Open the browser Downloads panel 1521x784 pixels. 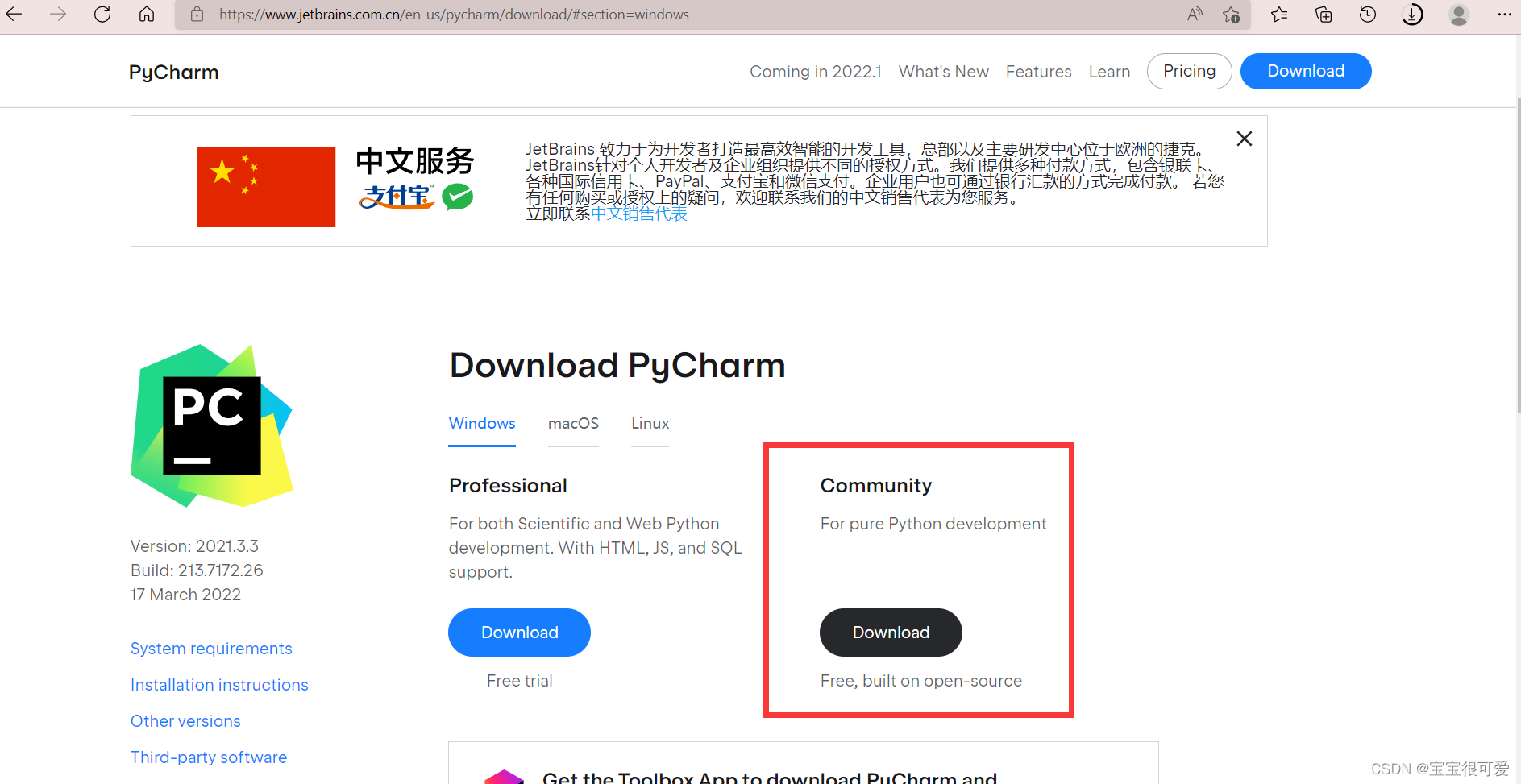point(1412,14)
